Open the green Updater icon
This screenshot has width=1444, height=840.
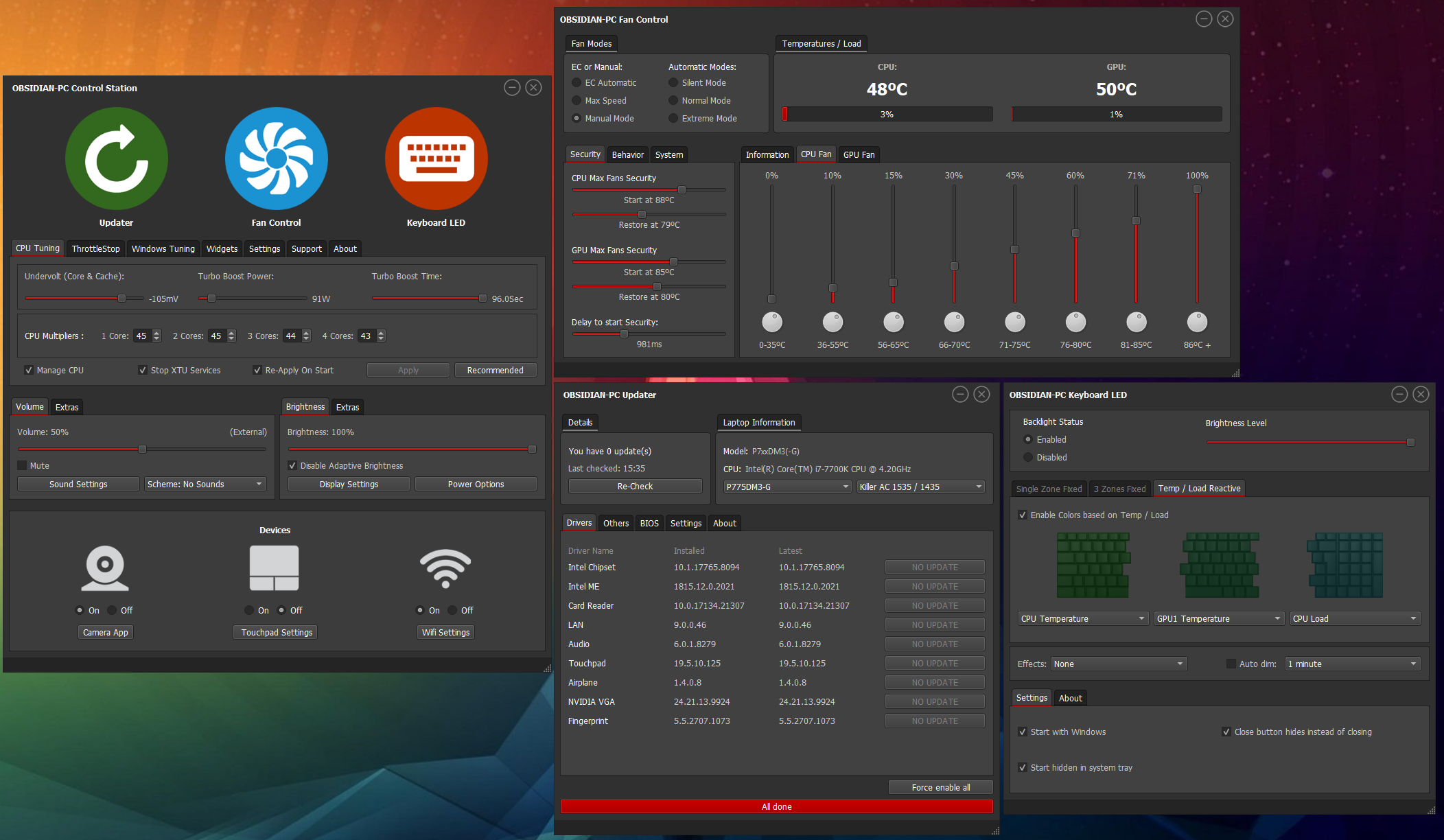click(116, 159)
